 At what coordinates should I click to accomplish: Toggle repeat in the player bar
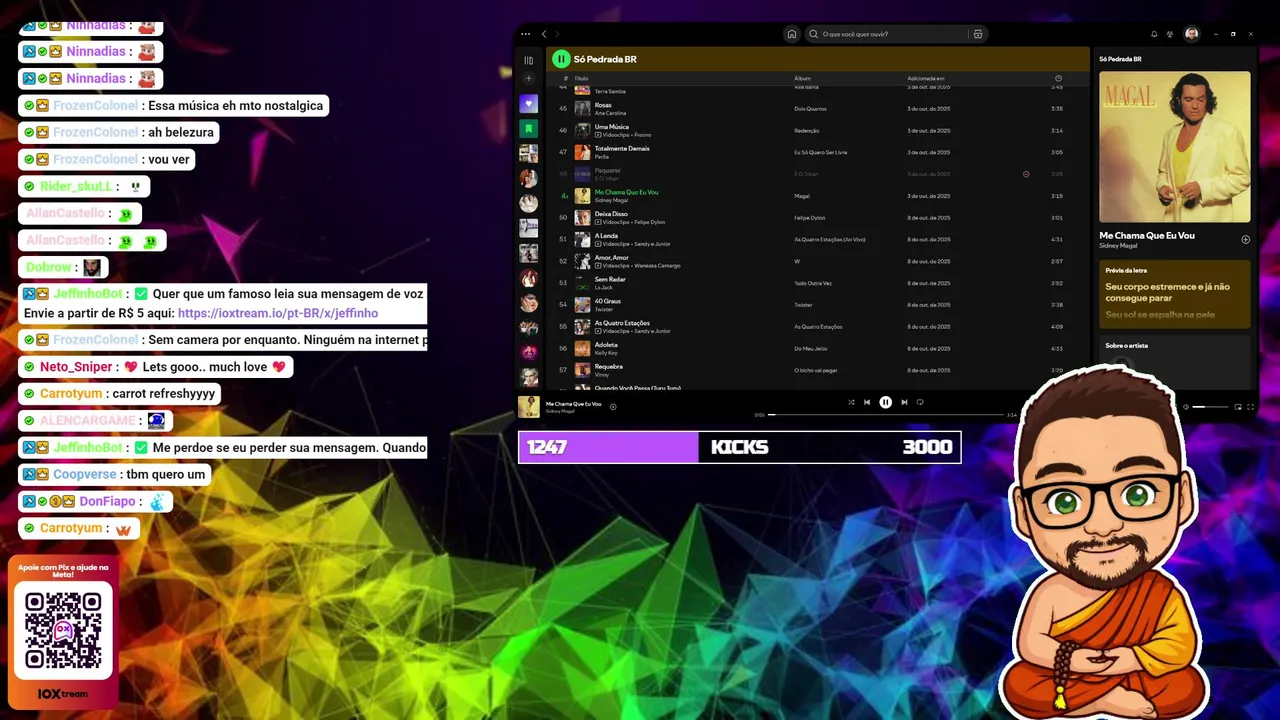point(920,402)
